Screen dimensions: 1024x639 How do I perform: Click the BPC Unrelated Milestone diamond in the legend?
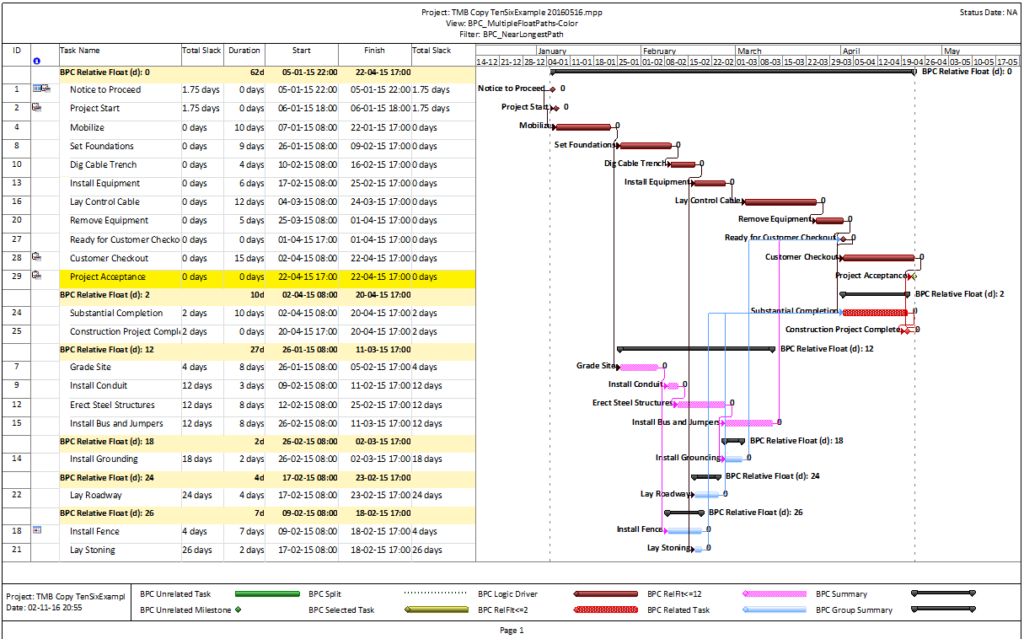pyautogui.click(x=237, y=609)
